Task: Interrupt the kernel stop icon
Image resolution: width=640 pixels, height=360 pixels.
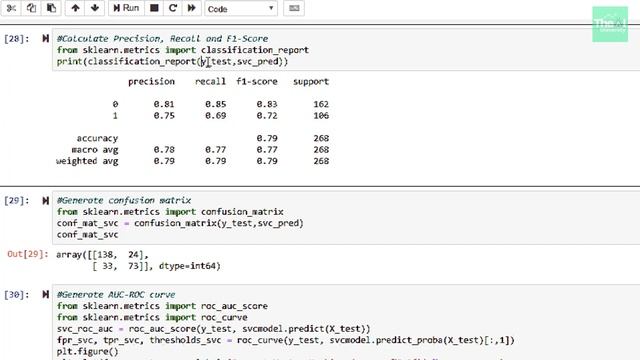Action: [x=154, y=8]
